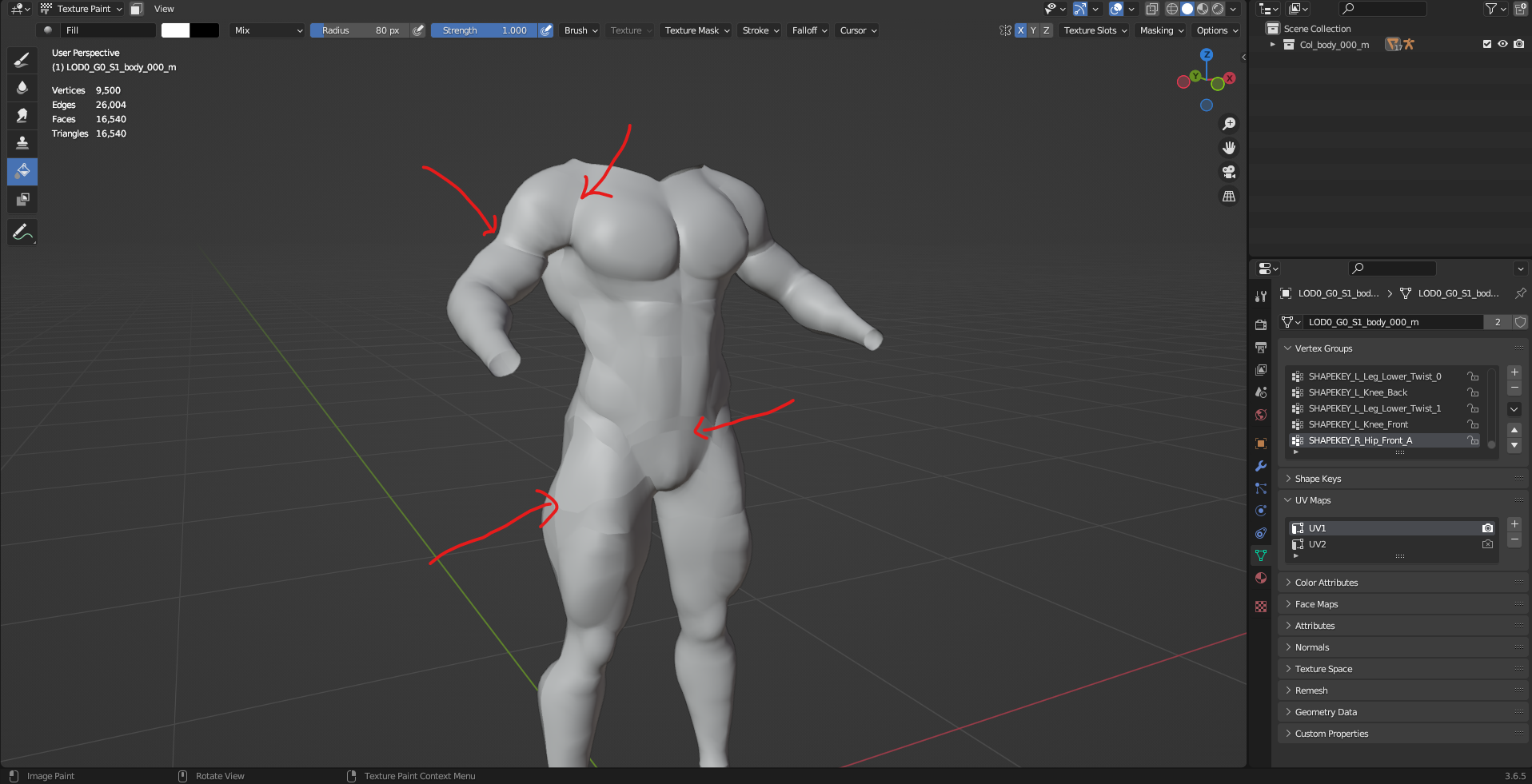The image size is (1532, 784).
Task: Open the Object Constraints properties tab
Action: pyautogui.click(x=1261, y=533)
